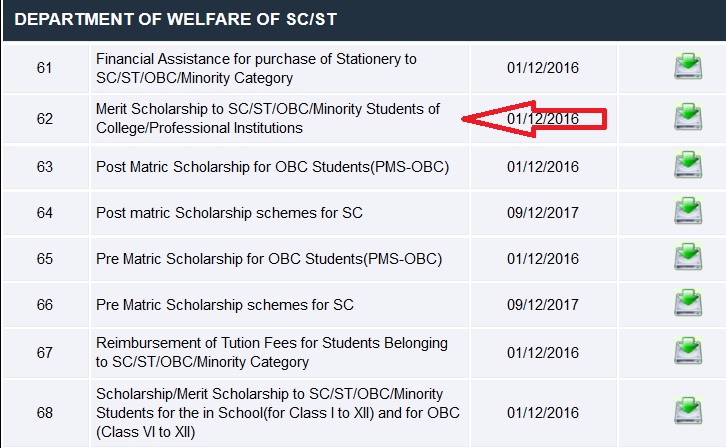Image resolution: width=726 pixels, height=448 pixels.
Task: Open Pre Matric Scholarship schemes for SC
Action: (225, 304)
